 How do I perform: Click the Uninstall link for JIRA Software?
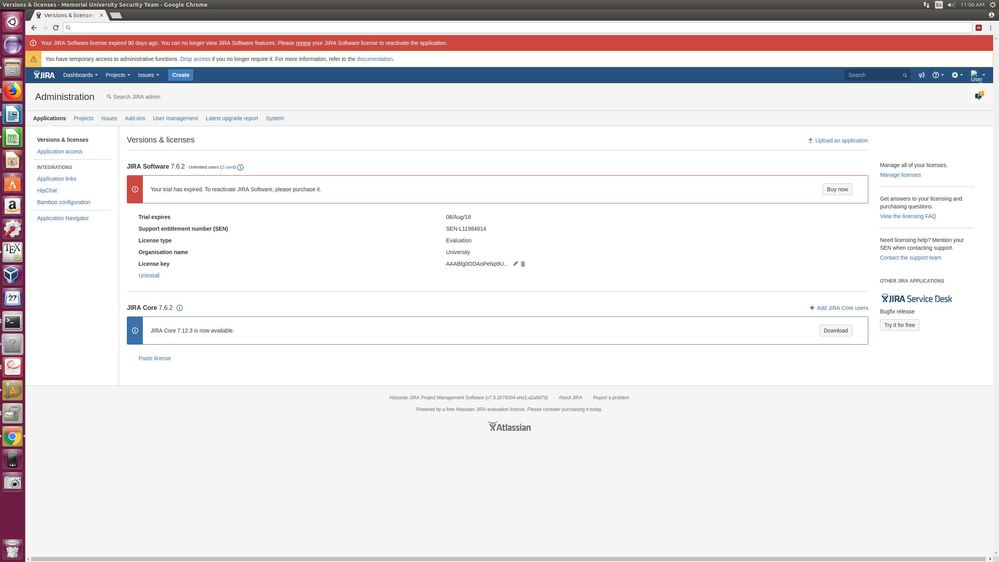coord(148,276)
